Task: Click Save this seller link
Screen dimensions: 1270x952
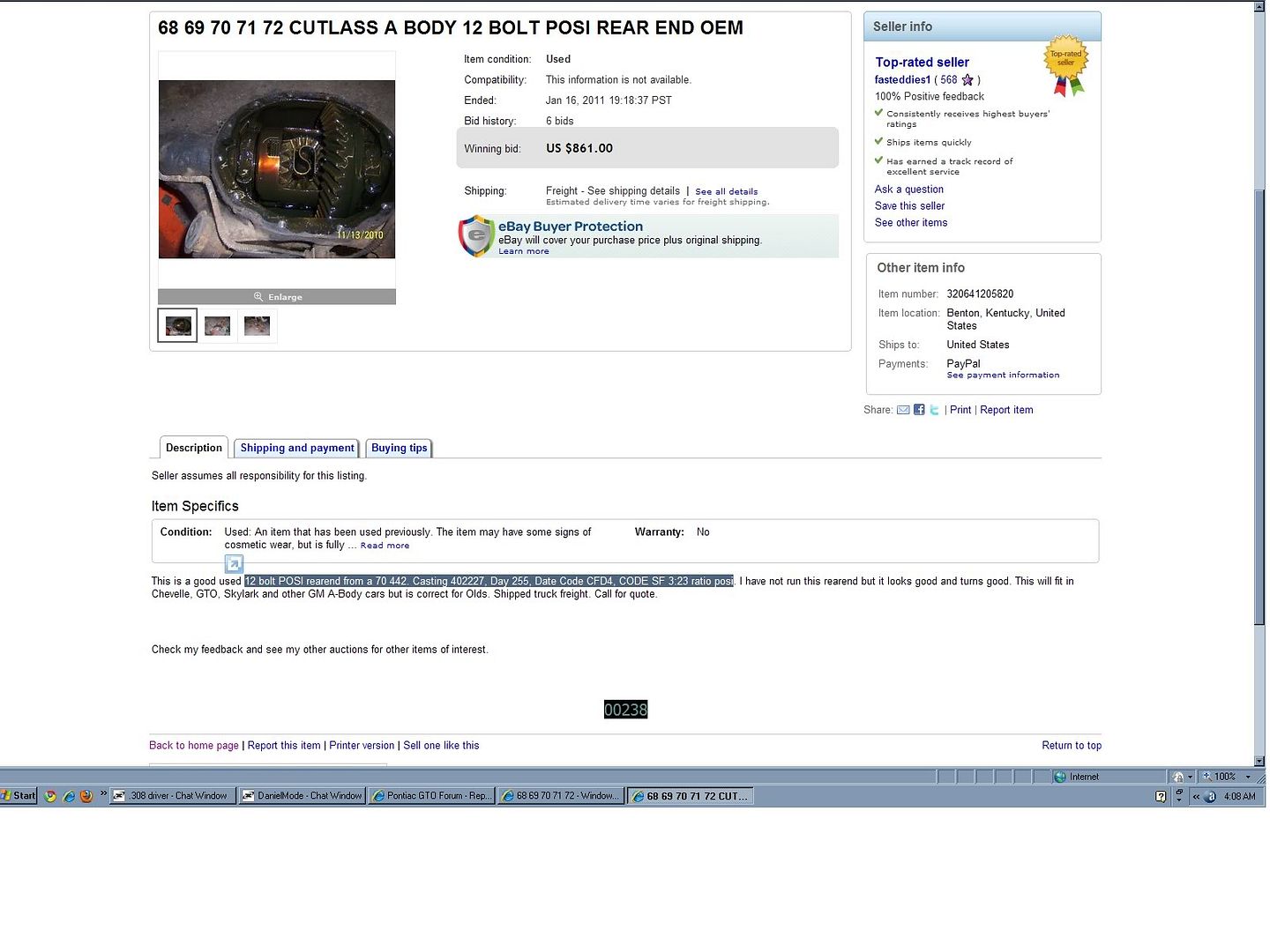Action: [x=909, y=206]
